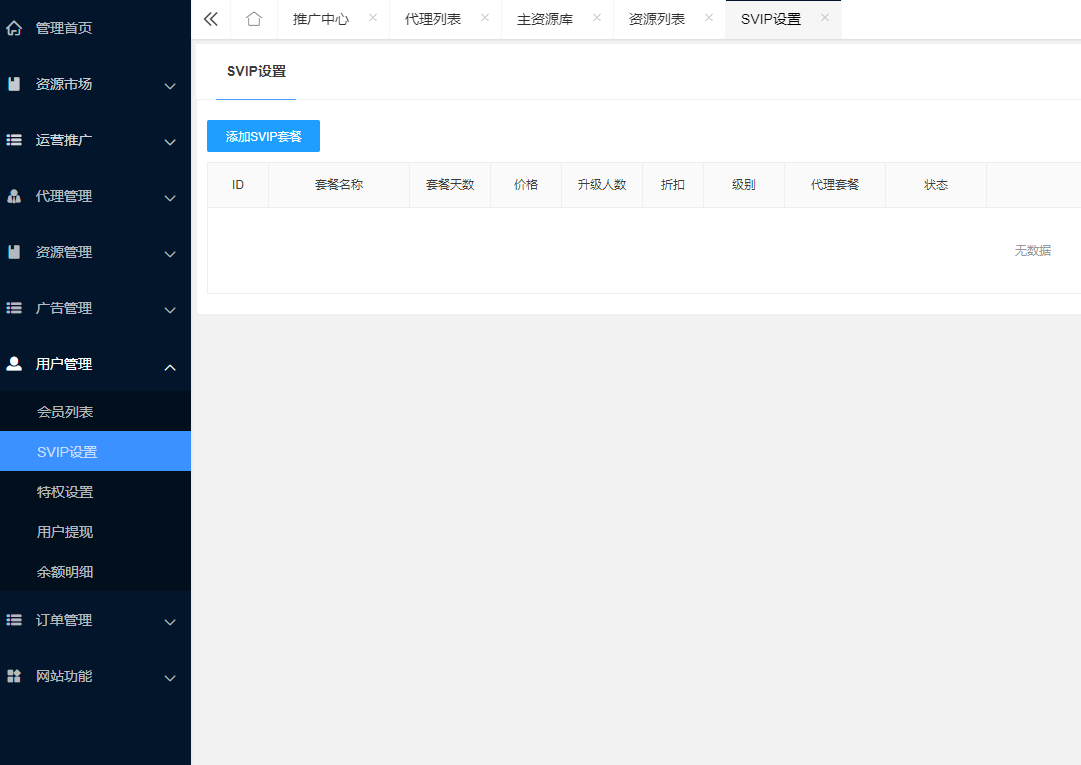Click the 价格 column header
The image size is (1081, 765).
pyautogui.click(x=525, y=185)
